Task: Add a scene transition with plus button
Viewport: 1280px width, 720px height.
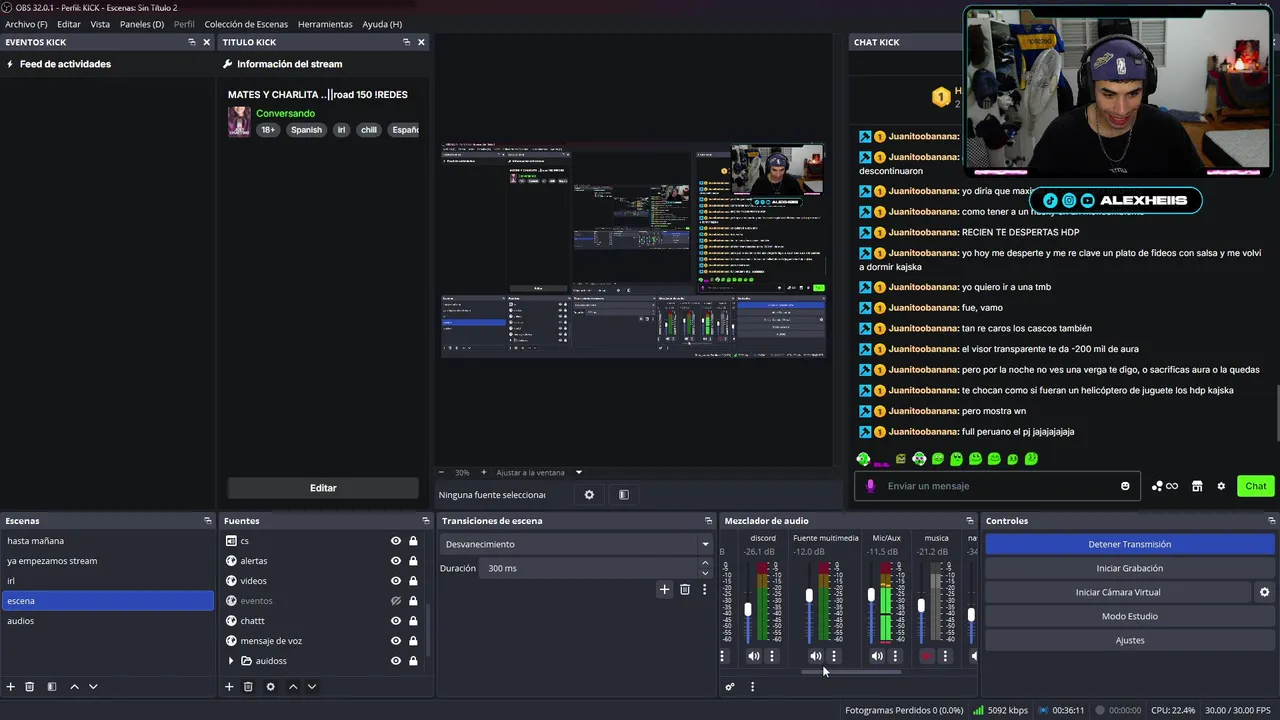Action: click(x=664, y=590)
